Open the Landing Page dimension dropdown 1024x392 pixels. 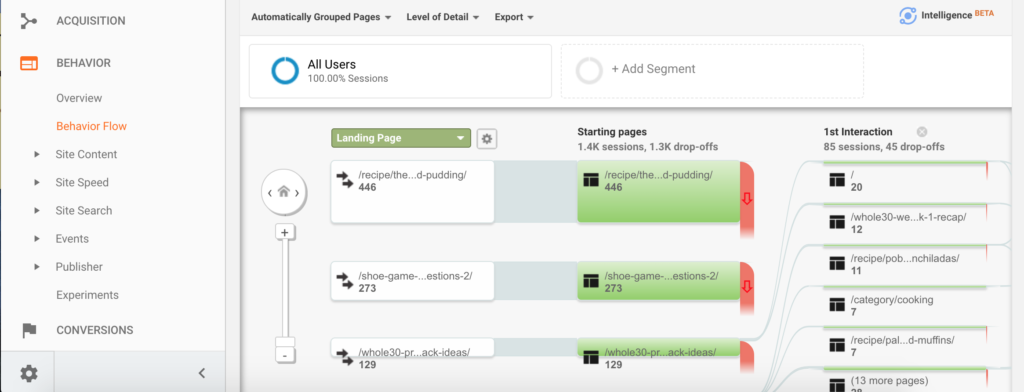click(401, 138)
